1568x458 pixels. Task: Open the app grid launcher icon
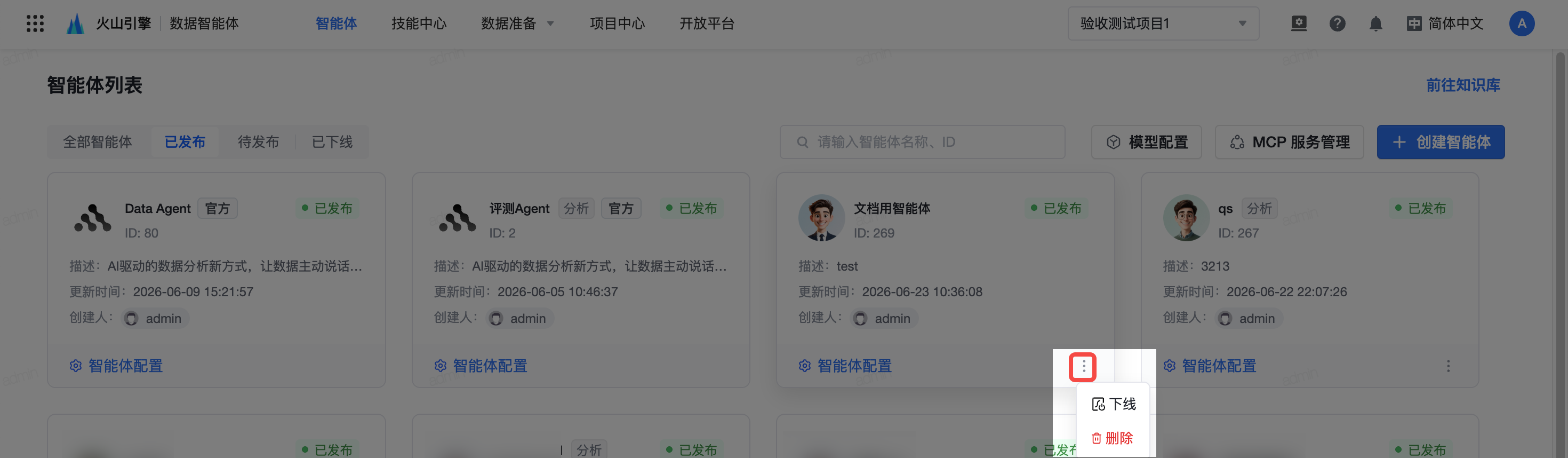(x=35, y=23)
